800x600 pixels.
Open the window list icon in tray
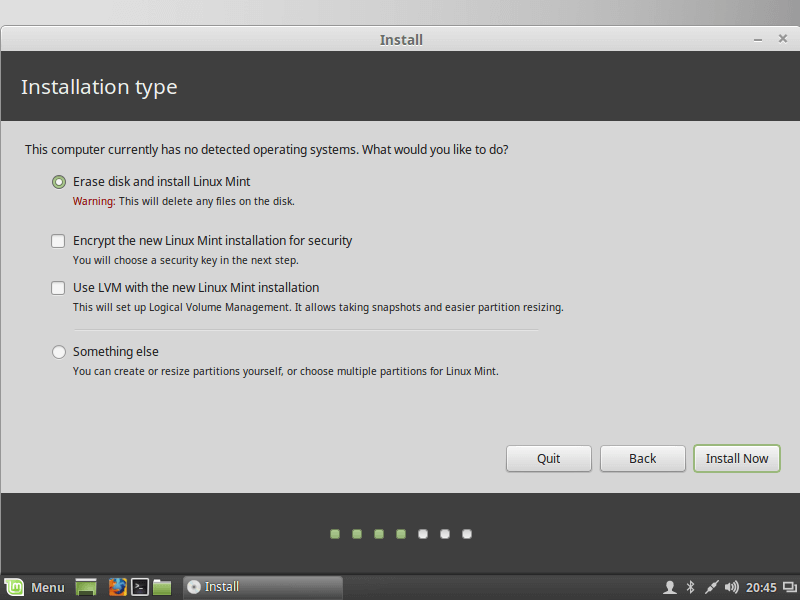pyautogui.click(x=789, y=587)
